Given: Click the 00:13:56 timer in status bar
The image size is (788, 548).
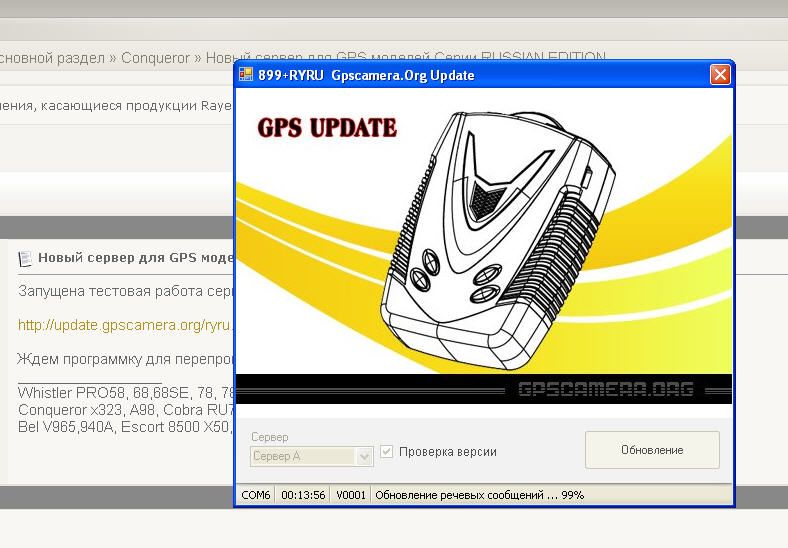Looking at the screenshot, I should (303, 495).
